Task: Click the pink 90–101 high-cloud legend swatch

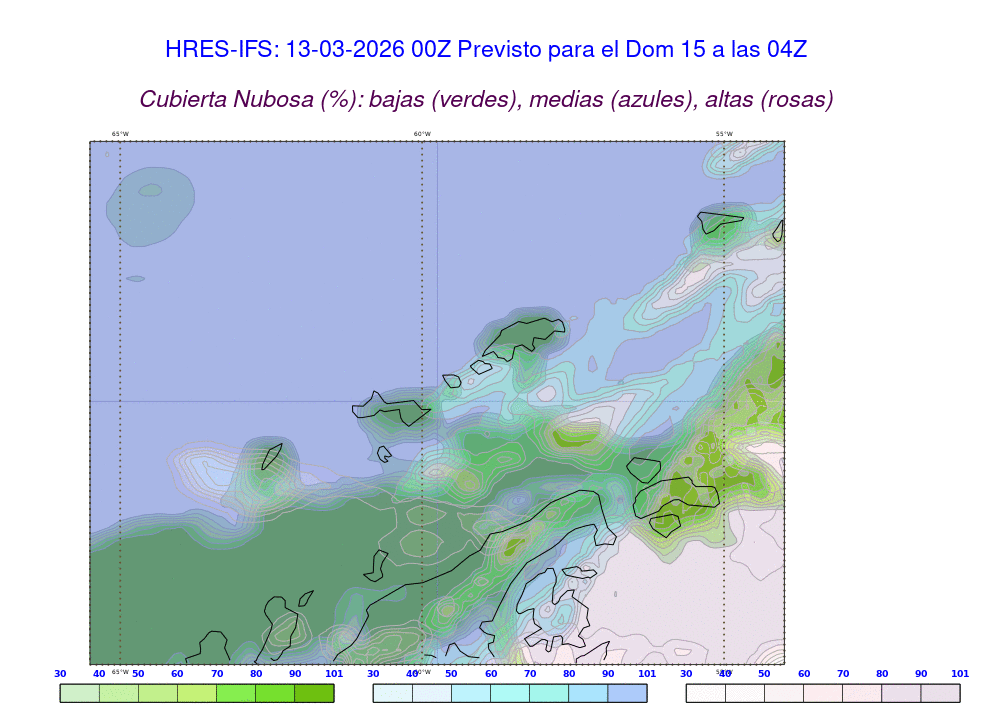Action: click(x=940, y=693)
